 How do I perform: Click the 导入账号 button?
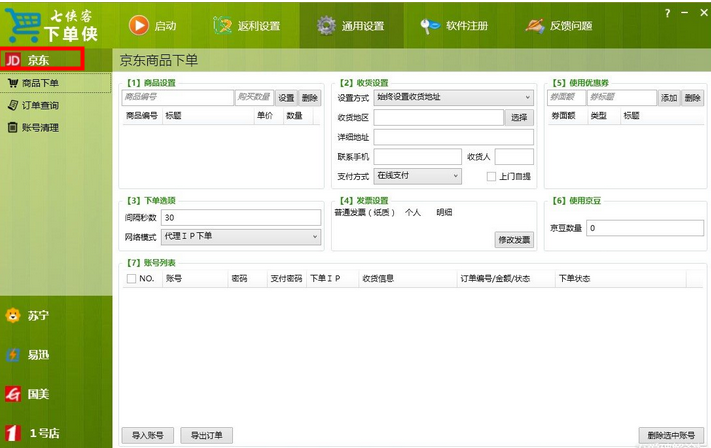pyautogui.click(x=147, y=435)
